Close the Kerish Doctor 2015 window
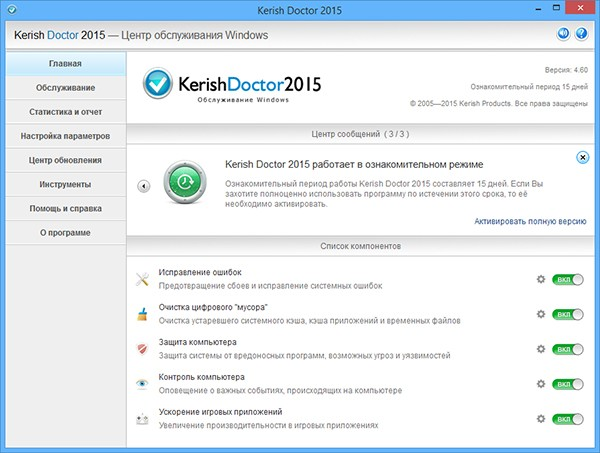600x453 pixels. pyautogui.click(x=580, y=8)
